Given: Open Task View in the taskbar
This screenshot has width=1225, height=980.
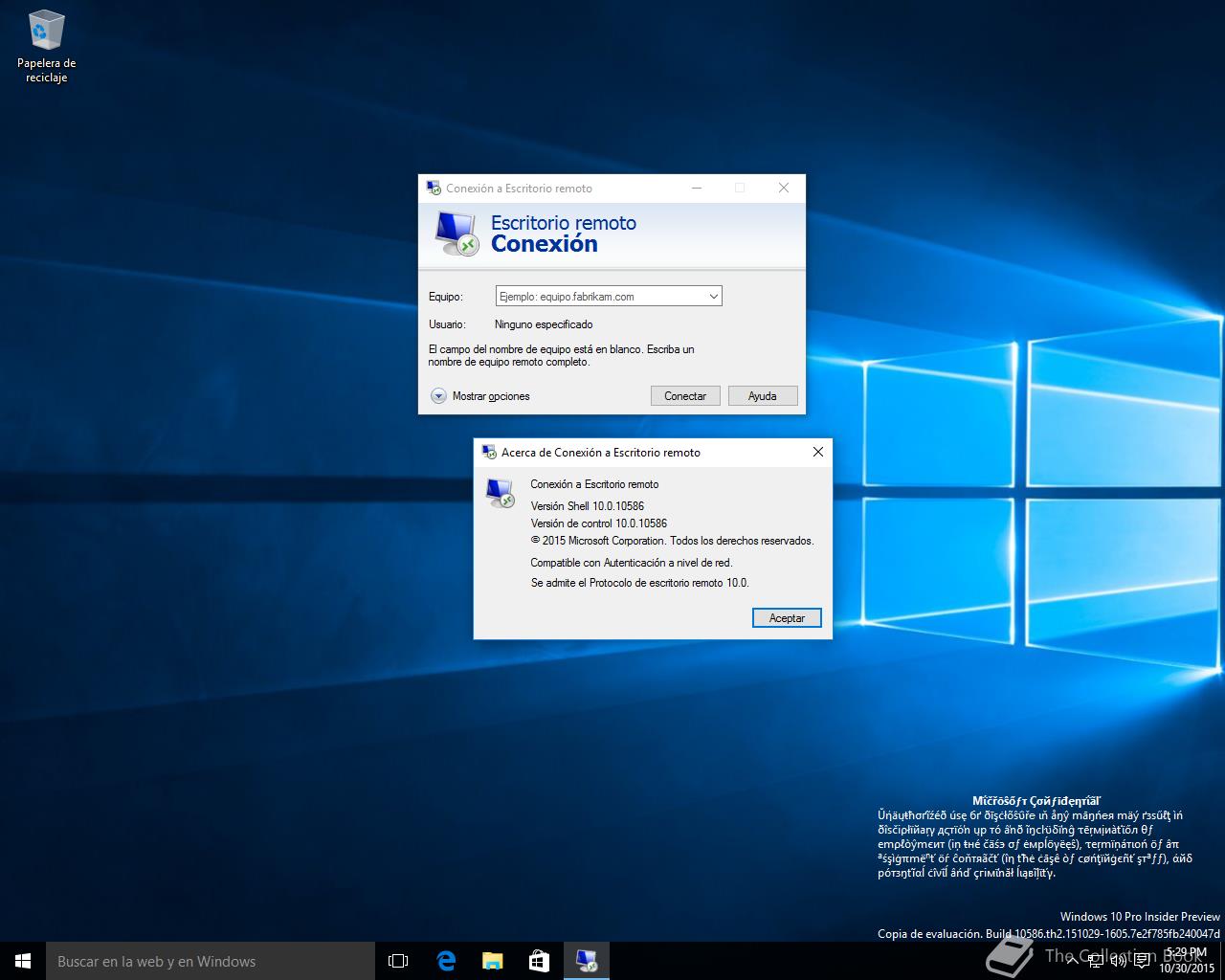Looking at the screenshot, I should pos(398,961).
